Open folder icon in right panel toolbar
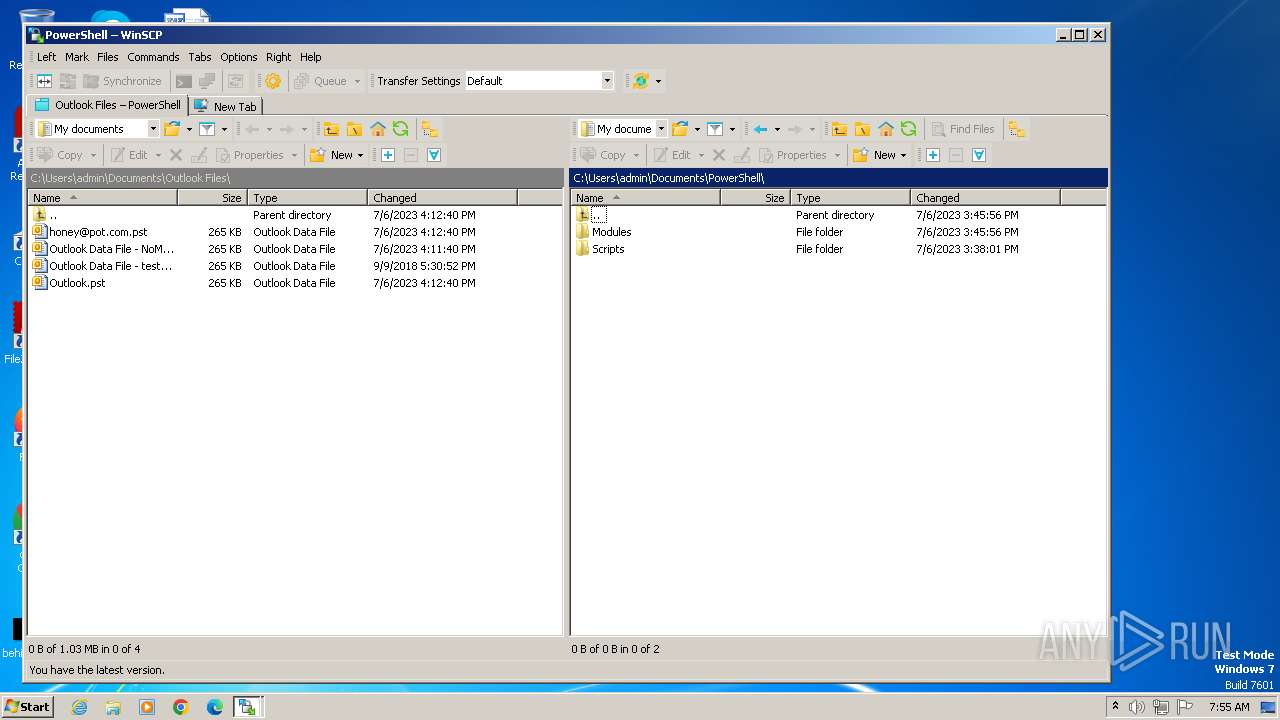 point(680,129)
